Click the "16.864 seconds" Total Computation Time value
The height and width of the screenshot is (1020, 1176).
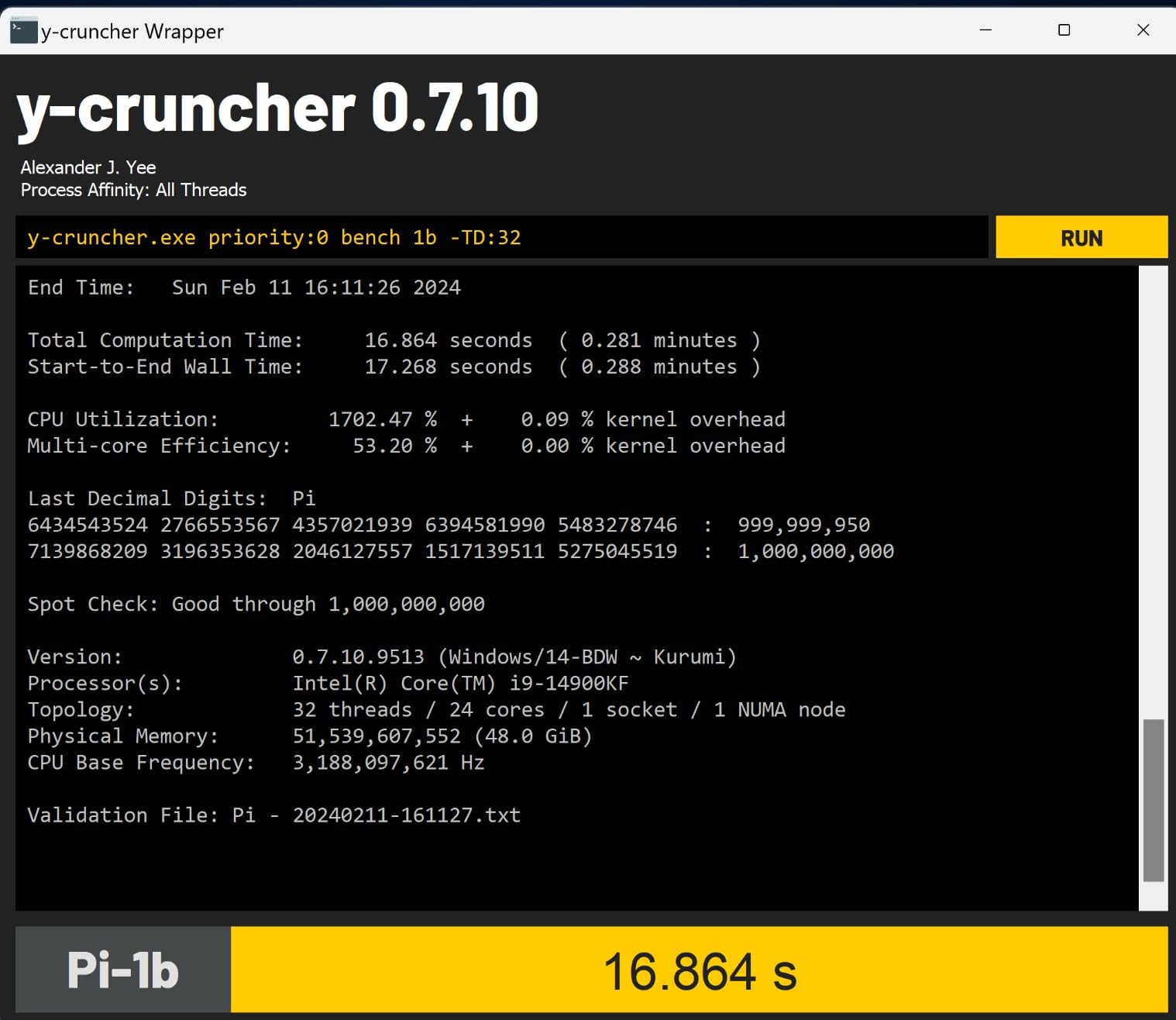point(449,340)
